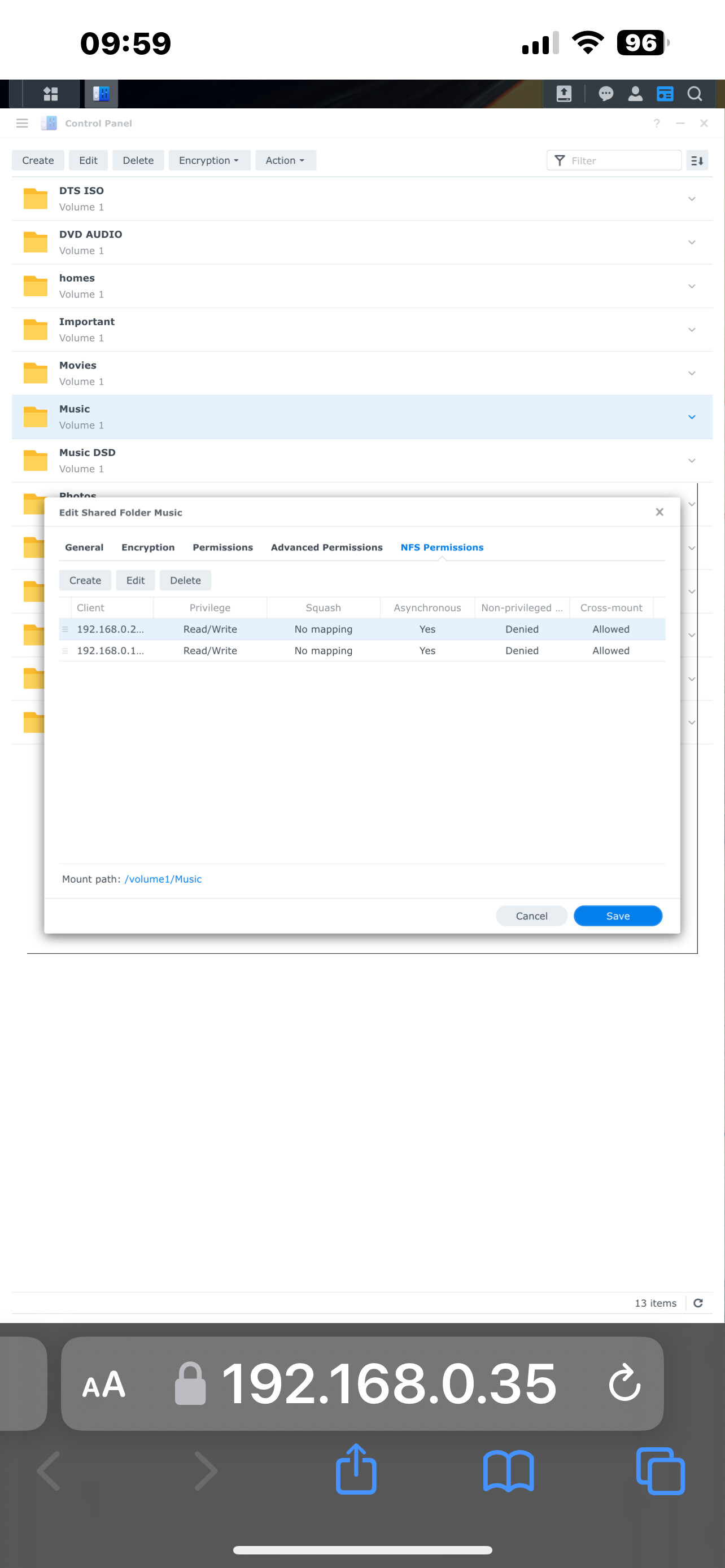The width and height of the screenshot is (725, 1568).
Task: Create a new NFS rule in dialog
Action: (x=85, y=581)
